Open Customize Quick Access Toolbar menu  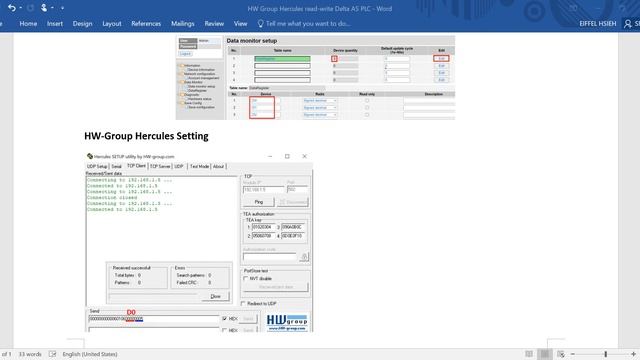pyautogui.click(x=62, y=8)
